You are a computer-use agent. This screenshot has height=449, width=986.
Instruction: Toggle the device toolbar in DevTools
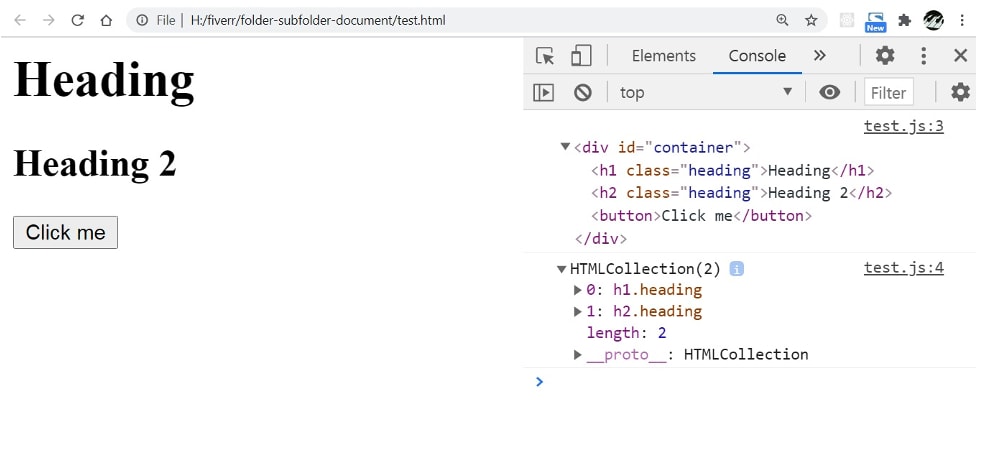coord(581,56)
